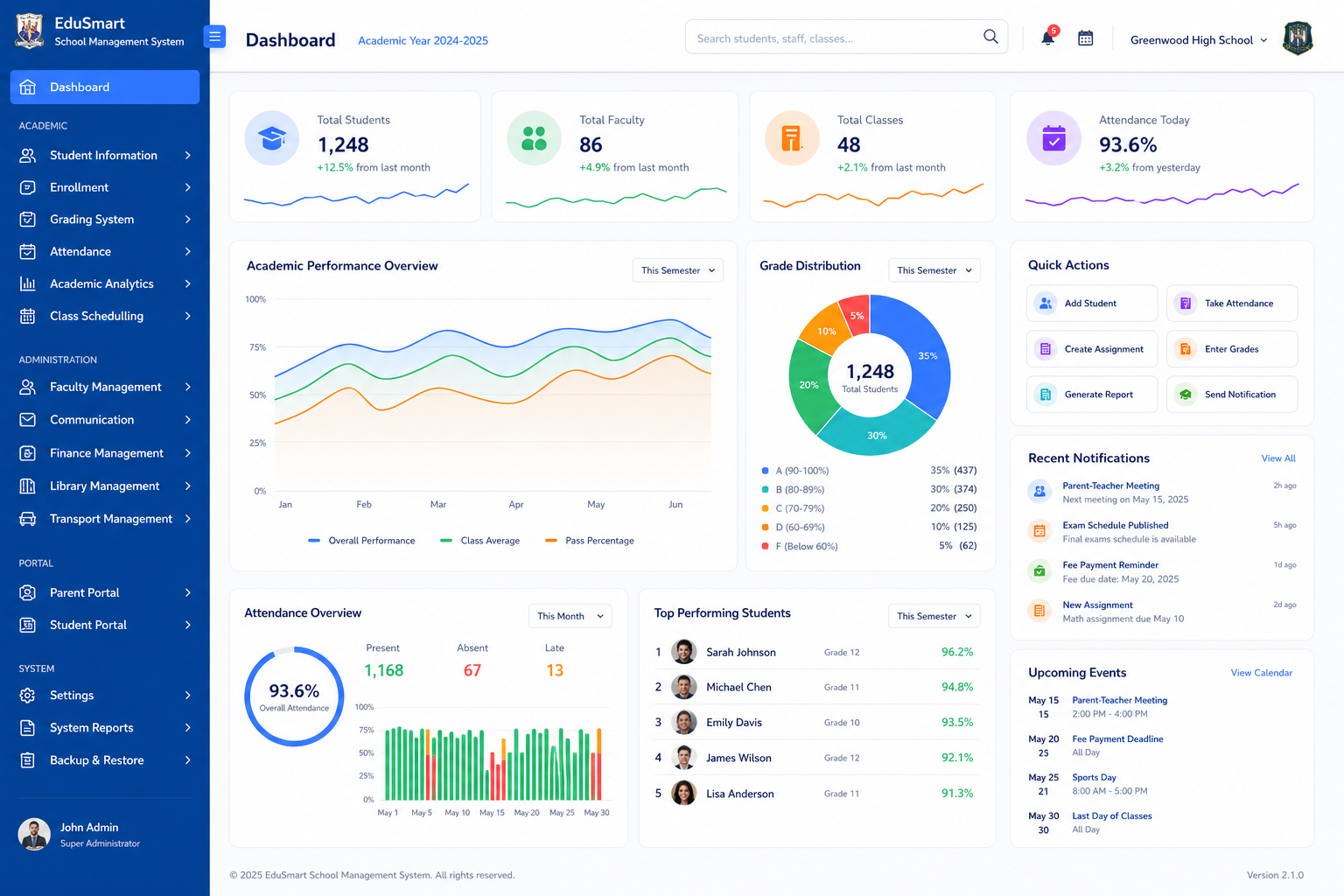1344x896 pixels.
Task: Open Communication menu item
Action: tap(105, 420)
